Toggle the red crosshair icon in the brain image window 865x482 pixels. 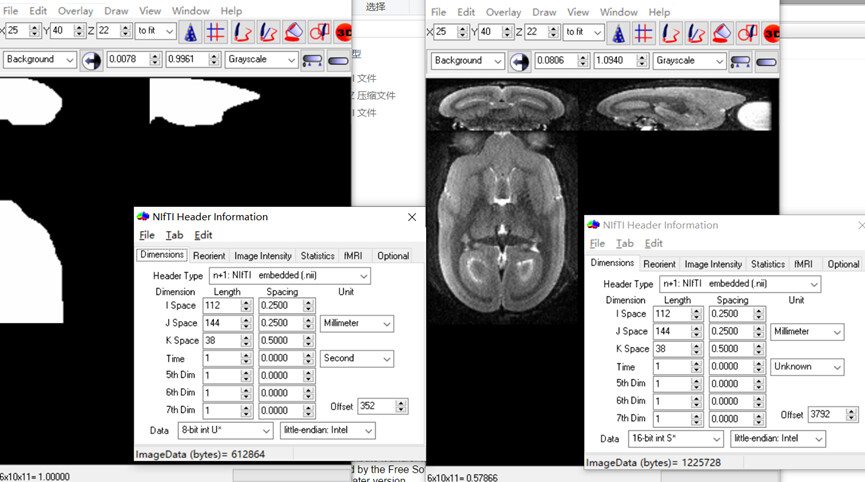[x=643, y=33]
